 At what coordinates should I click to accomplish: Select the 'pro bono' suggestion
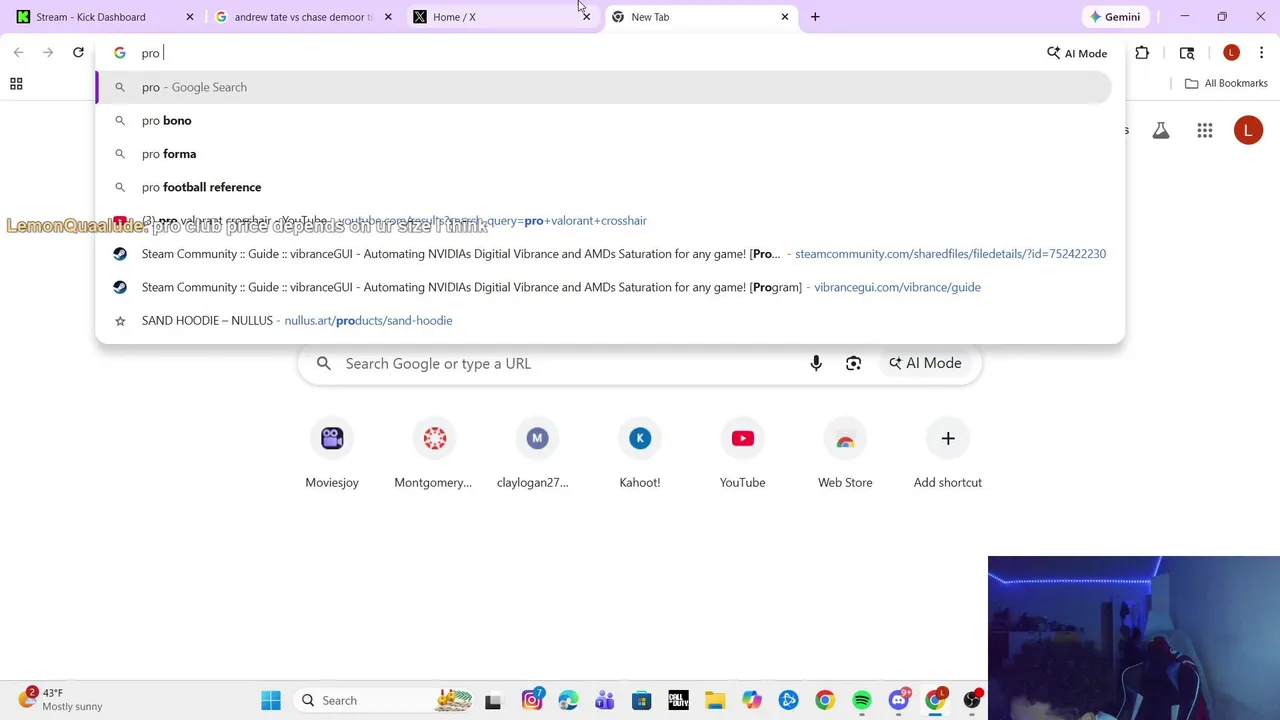(x=603, y=120)
